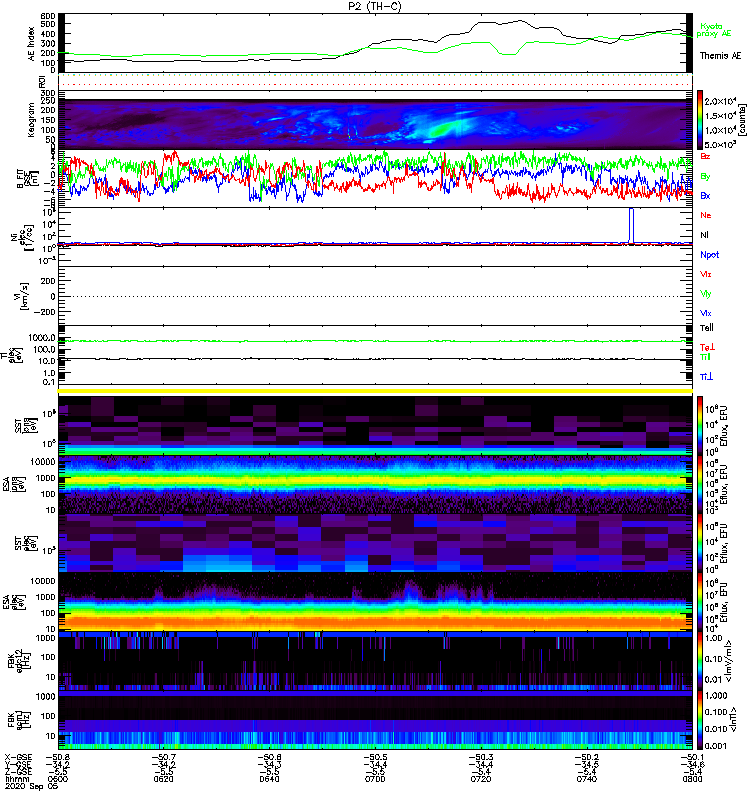This screenshot has height=800, width=750.
Task: Click the red Bz legend label
Action: click(x=705, y=156)
